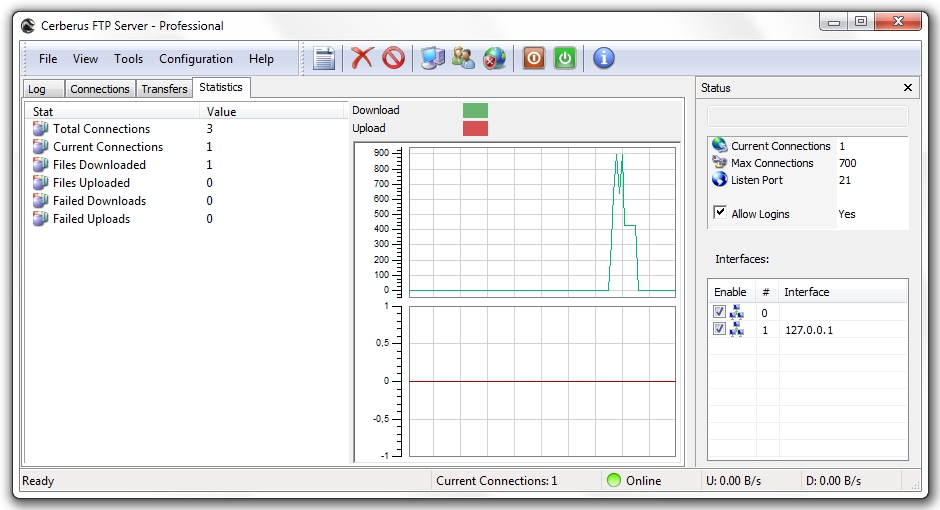Click the Download legend label
940x510 pixels.
coord(375,110)
